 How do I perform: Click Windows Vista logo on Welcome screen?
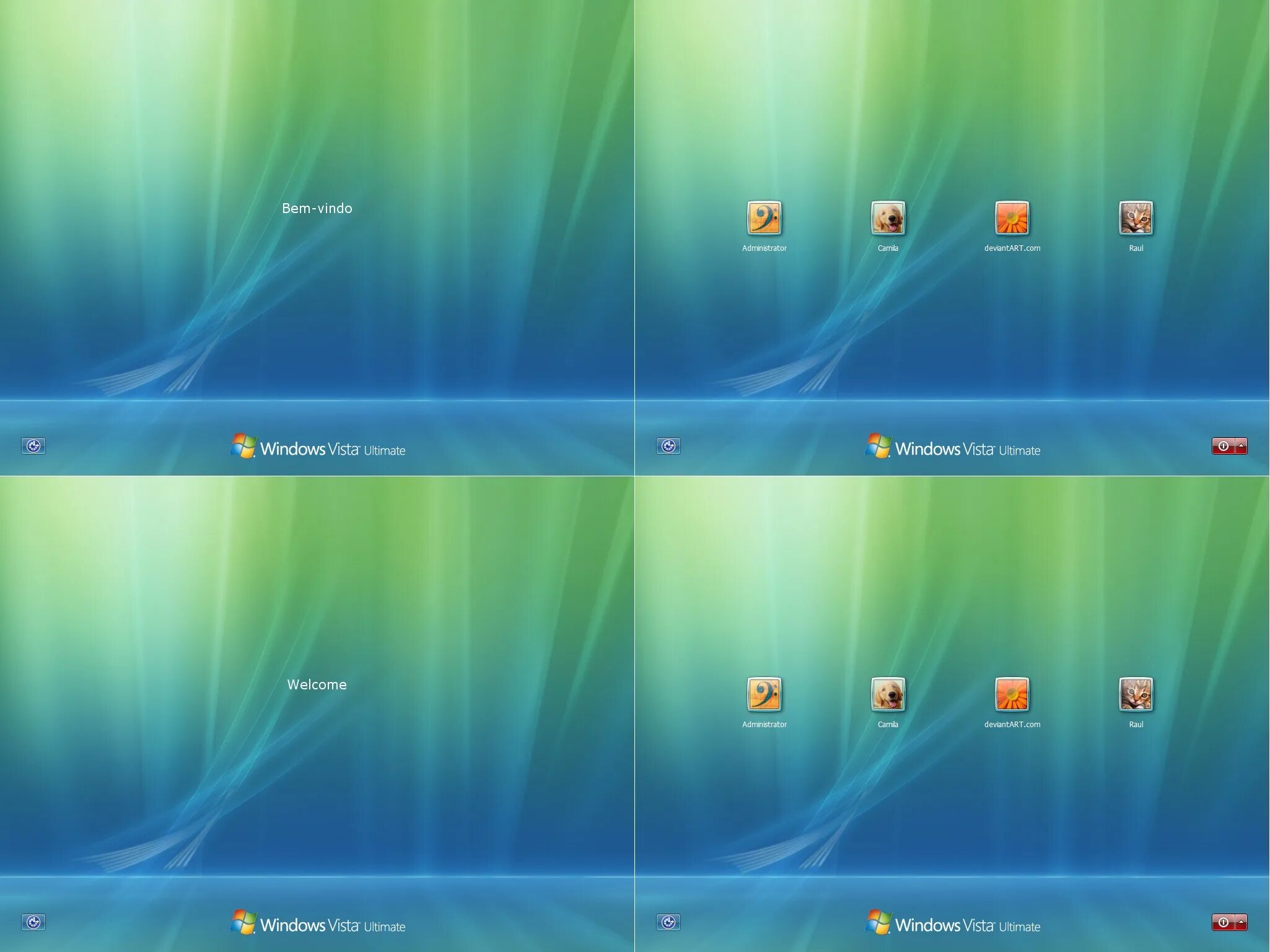pos(317,922)
